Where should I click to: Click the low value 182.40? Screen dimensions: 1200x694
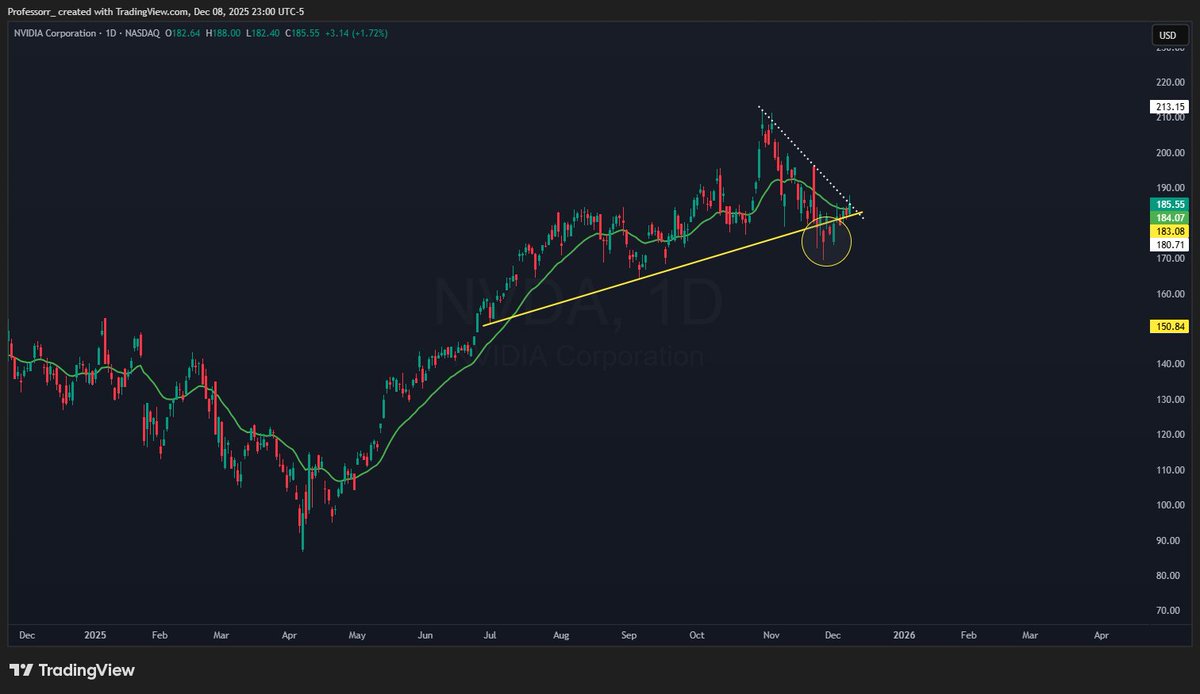(263, 33)
